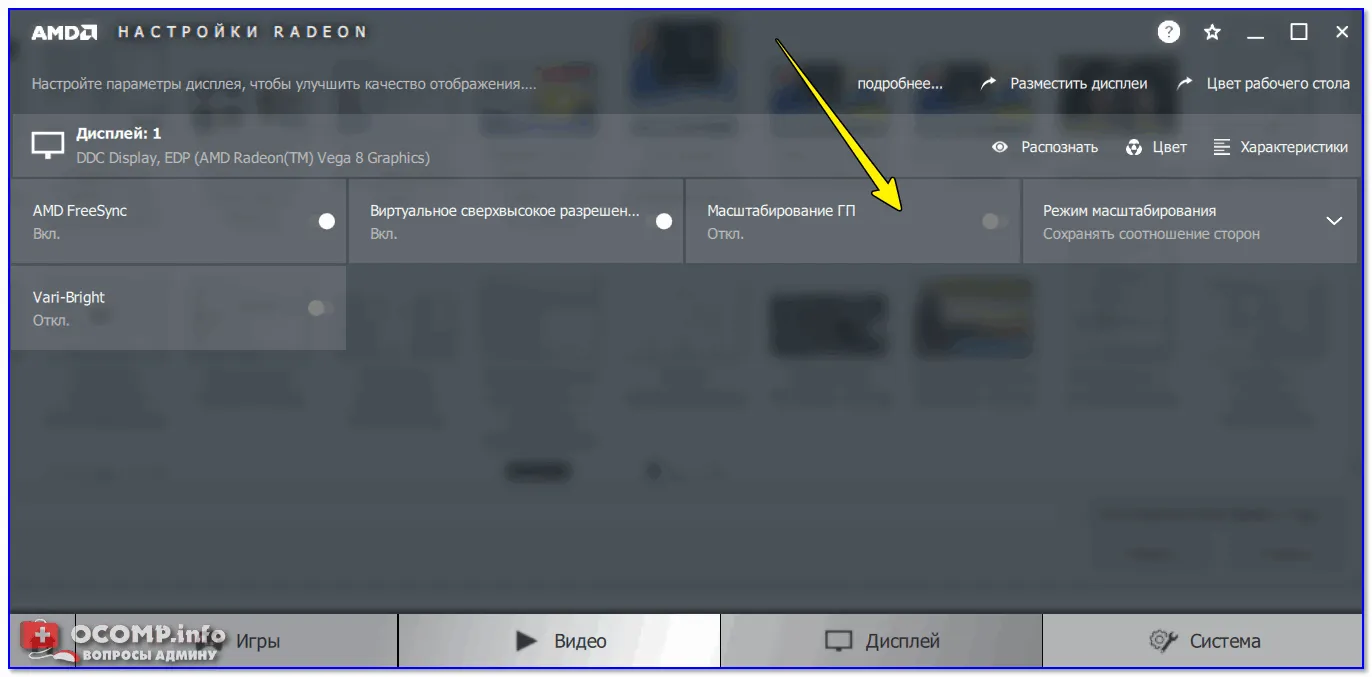Expand the Режим масштабирования dropdown chevron
Viewport: 1372px width, 677px height.
1334,221
